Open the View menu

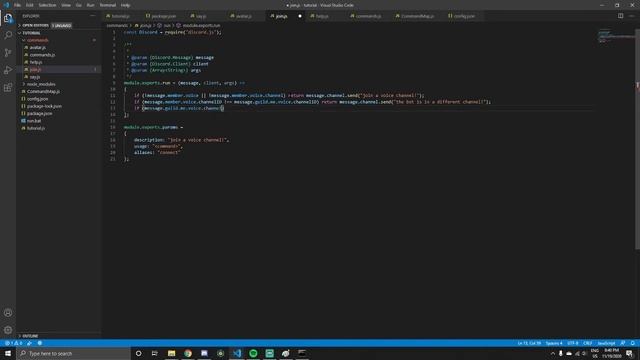(66, 5)
